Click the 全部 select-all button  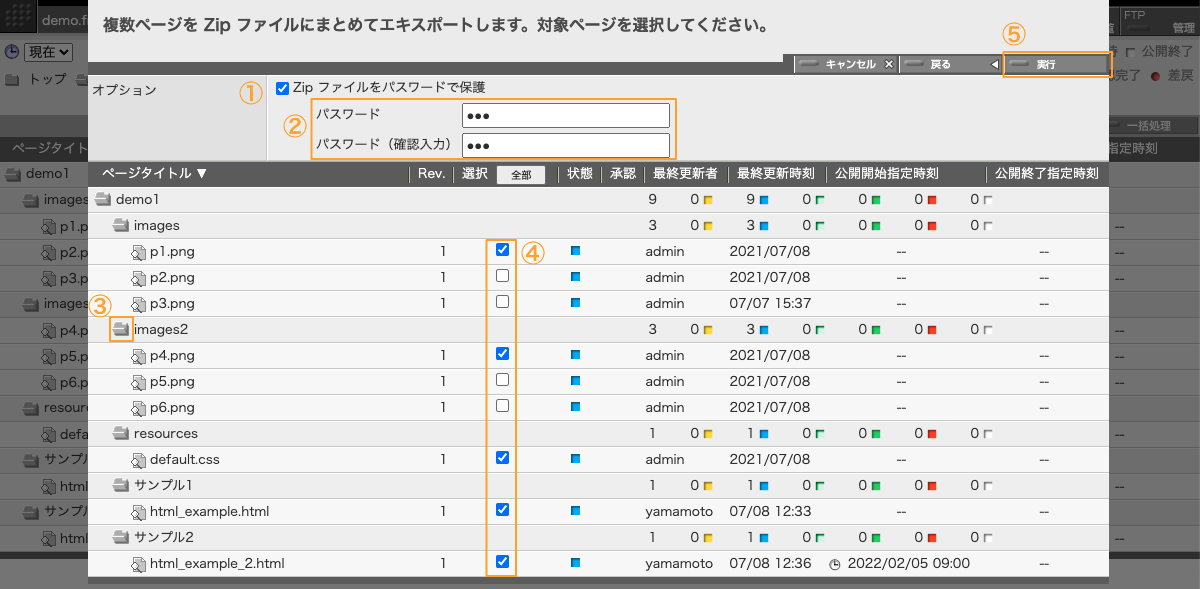pyautogui.click(x=521, y=175)
